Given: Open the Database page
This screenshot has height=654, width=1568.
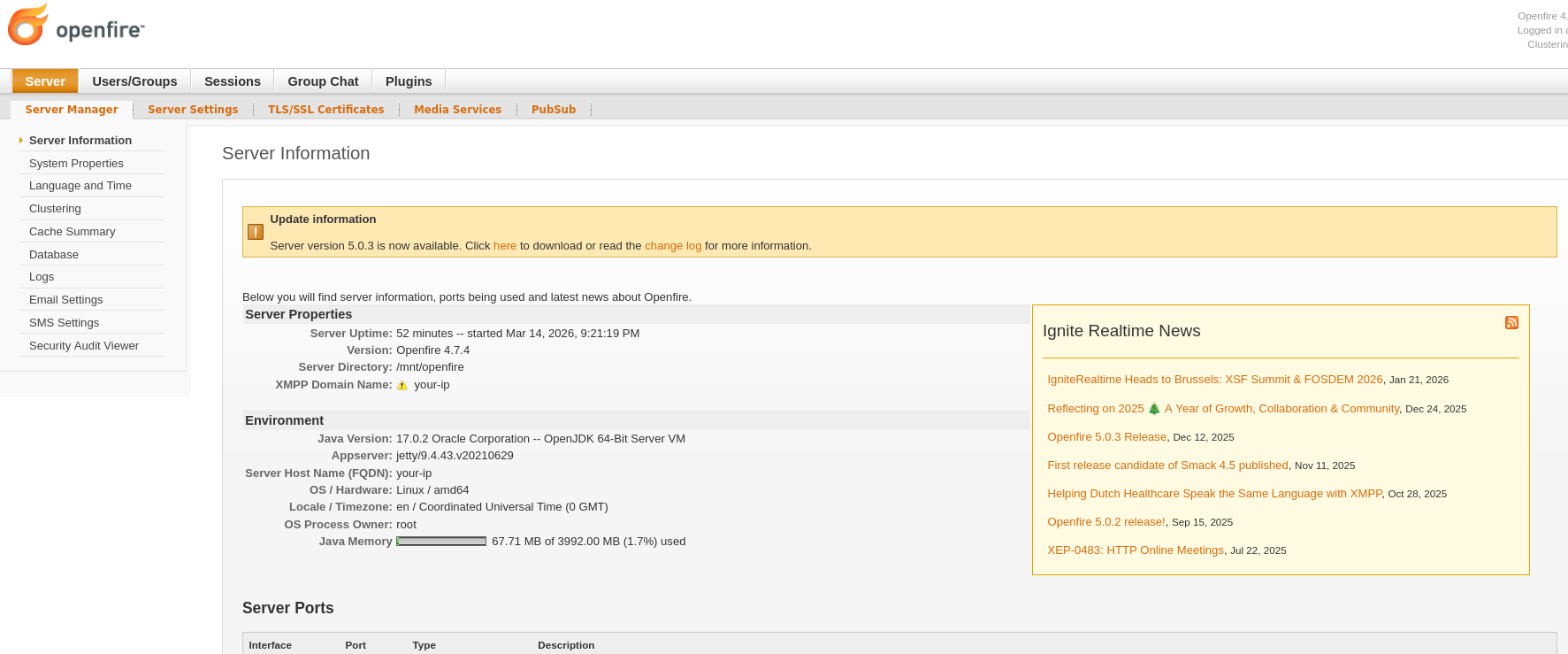Looking at the screenshot, I should 54,255.
